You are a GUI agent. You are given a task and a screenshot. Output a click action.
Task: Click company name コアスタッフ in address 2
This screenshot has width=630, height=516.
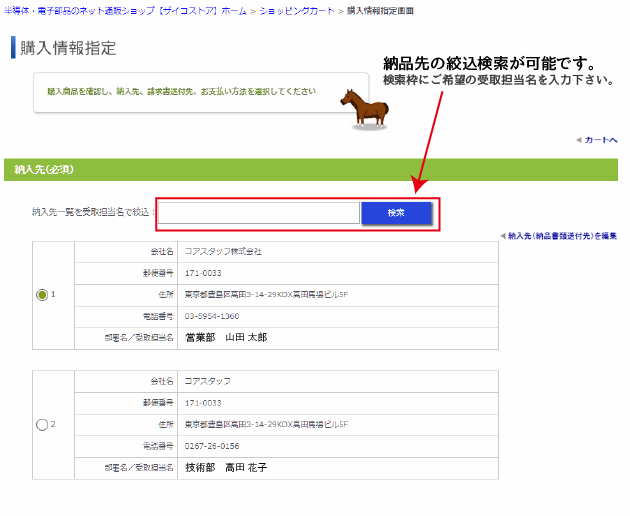pos(208,381)
